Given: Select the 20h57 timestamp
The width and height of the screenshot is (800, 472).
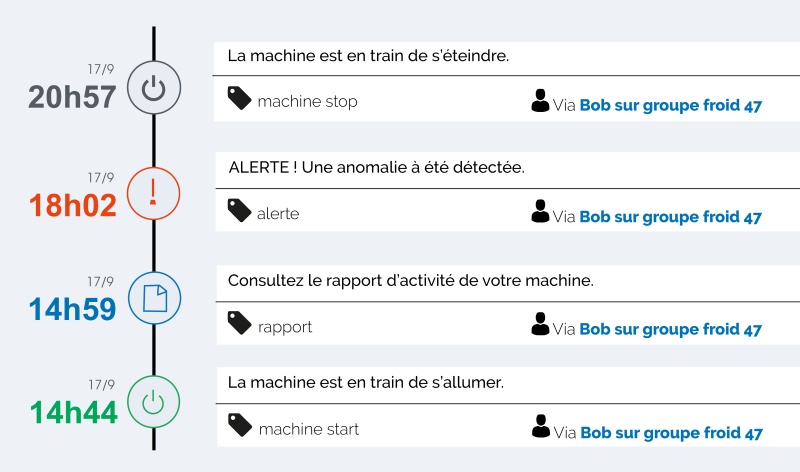Looking at the screenshot, I should [72, 97].
